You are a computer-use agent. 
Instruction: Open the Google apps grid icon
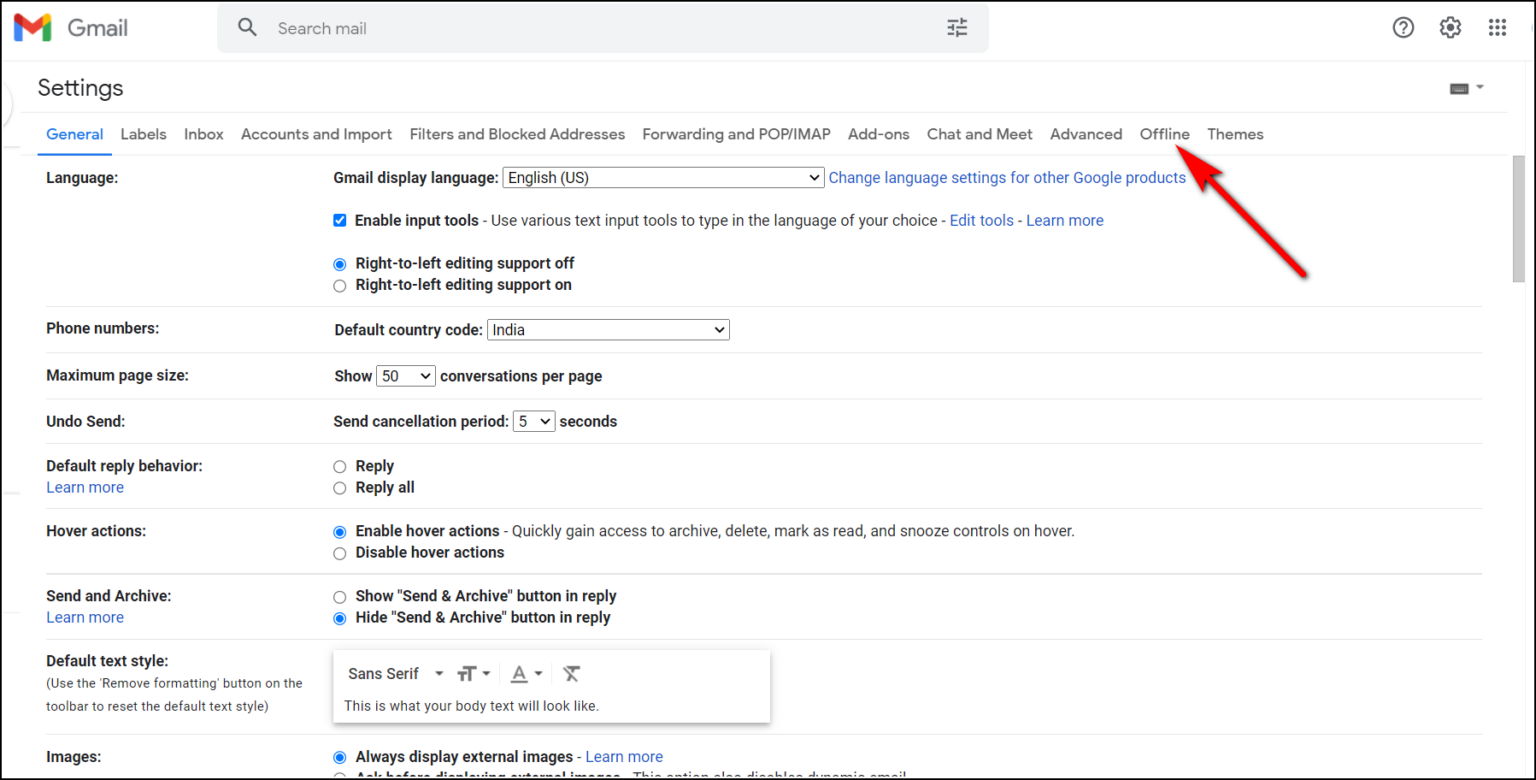point(1497,27)
